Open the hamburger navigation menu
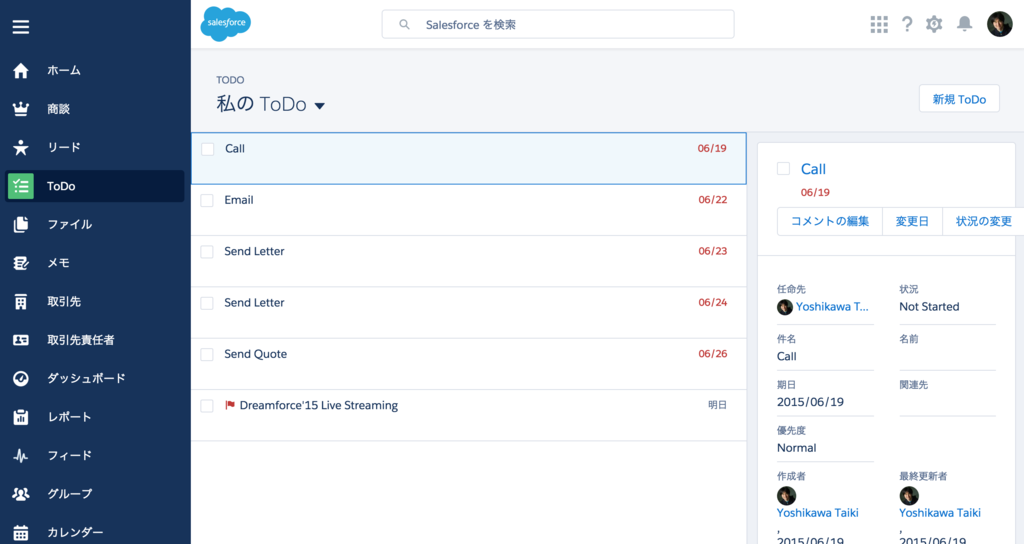Image resolution: width=1024 pixels, height=544 pixels. click(x=21, y=27)
